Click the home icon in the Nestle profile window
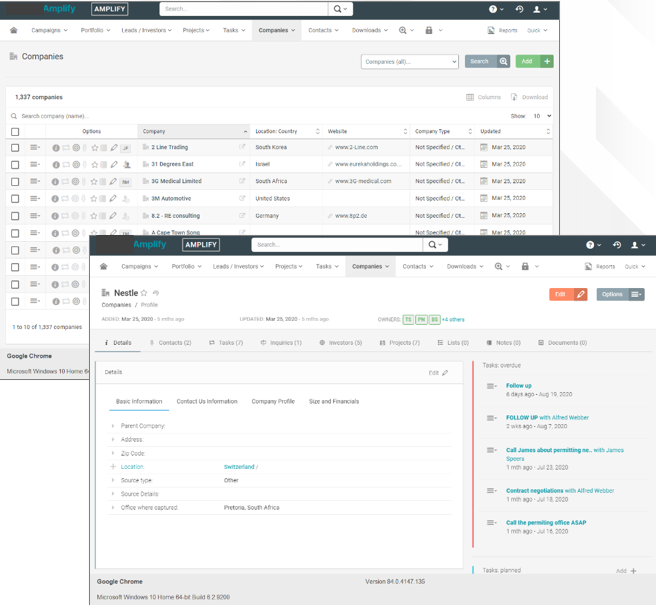Image resolution: width=656 pixels, height=605 pixels. tap(104, 267)
